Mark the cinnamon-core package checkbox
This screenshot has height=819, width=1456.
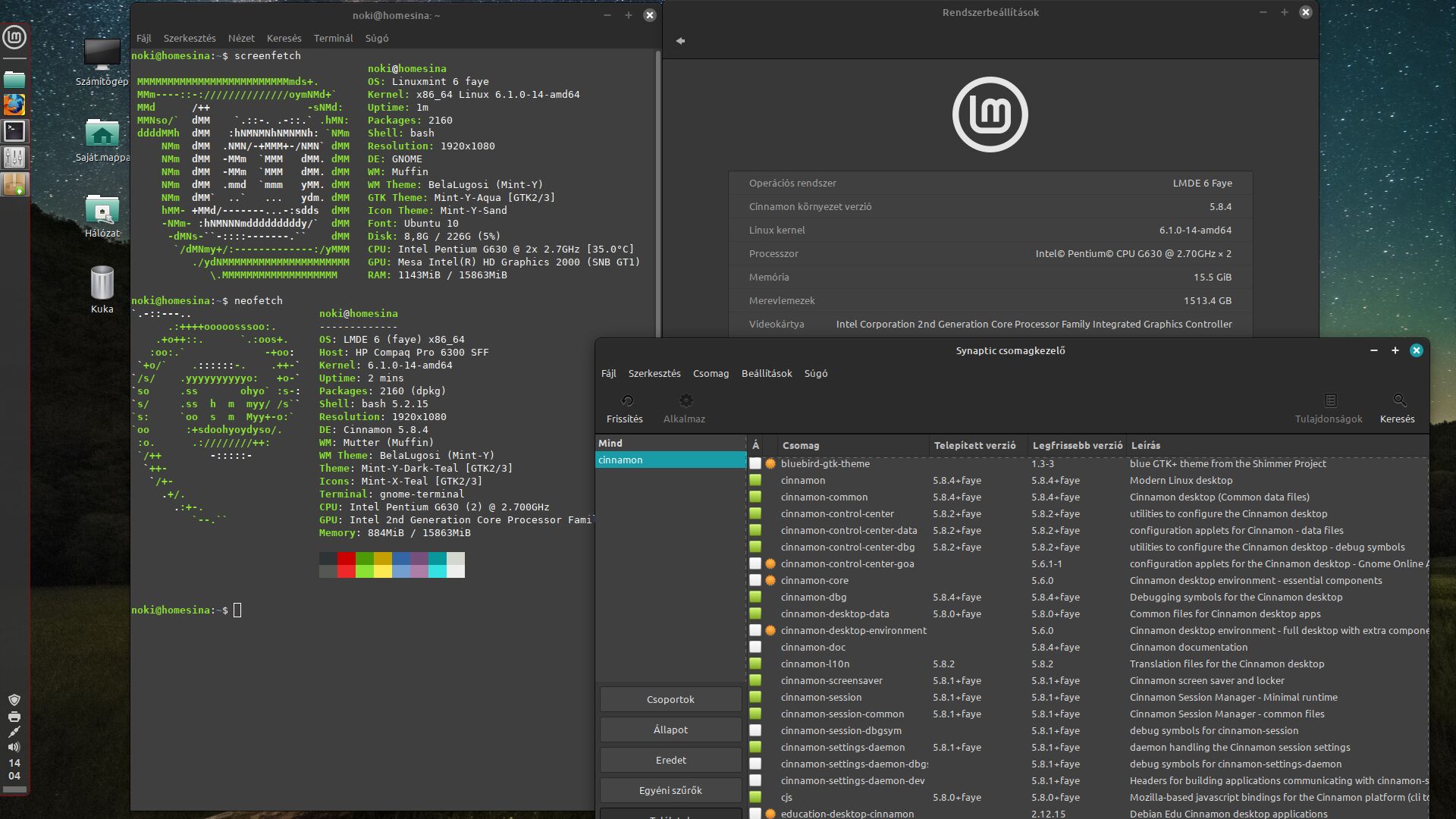(755, 580)
